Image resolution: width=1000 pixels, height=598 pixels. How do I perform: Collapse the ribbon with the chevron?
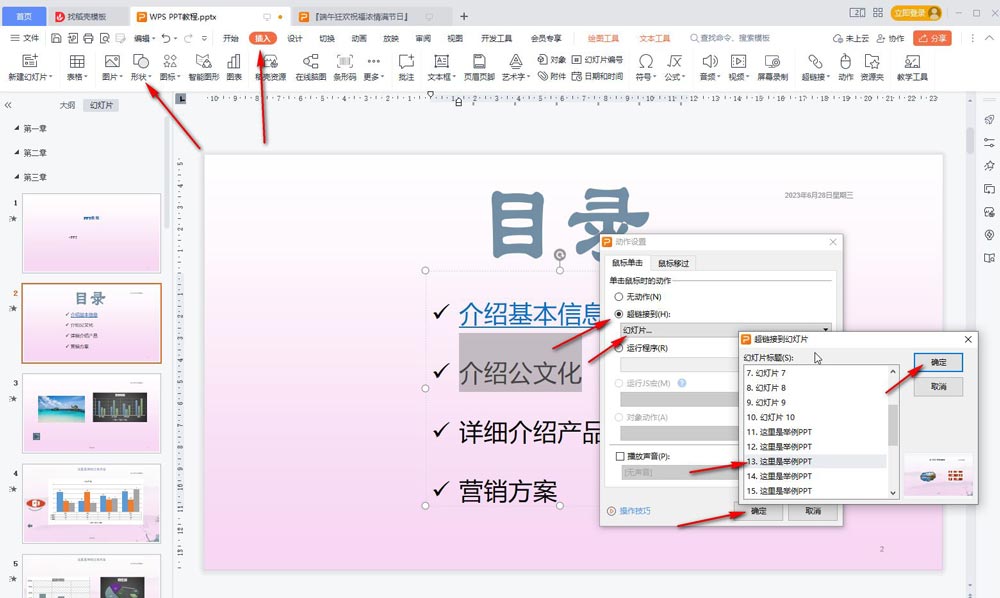[x=989, y=38]
